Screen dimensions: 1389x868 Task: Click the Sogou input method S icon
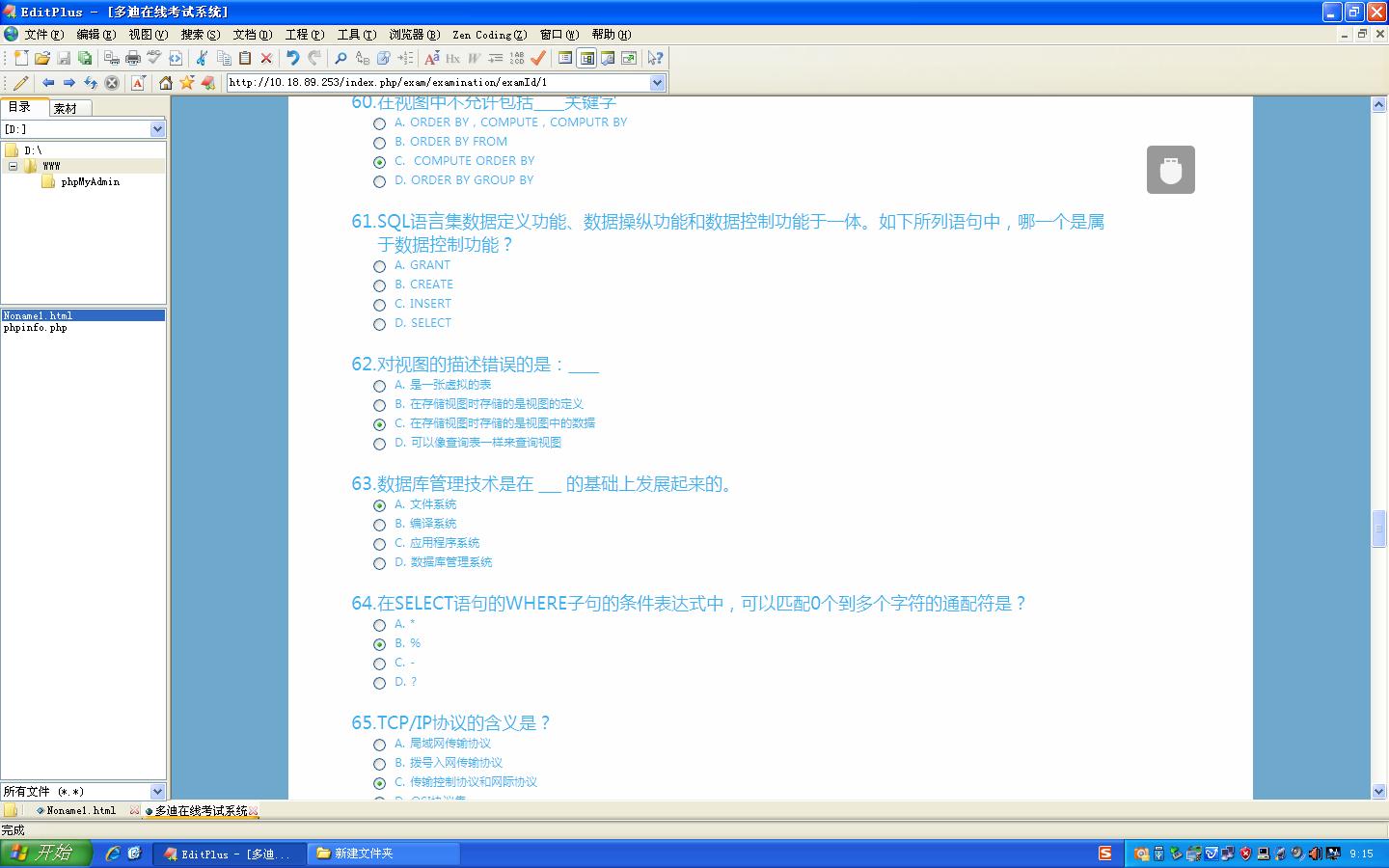1105,854
